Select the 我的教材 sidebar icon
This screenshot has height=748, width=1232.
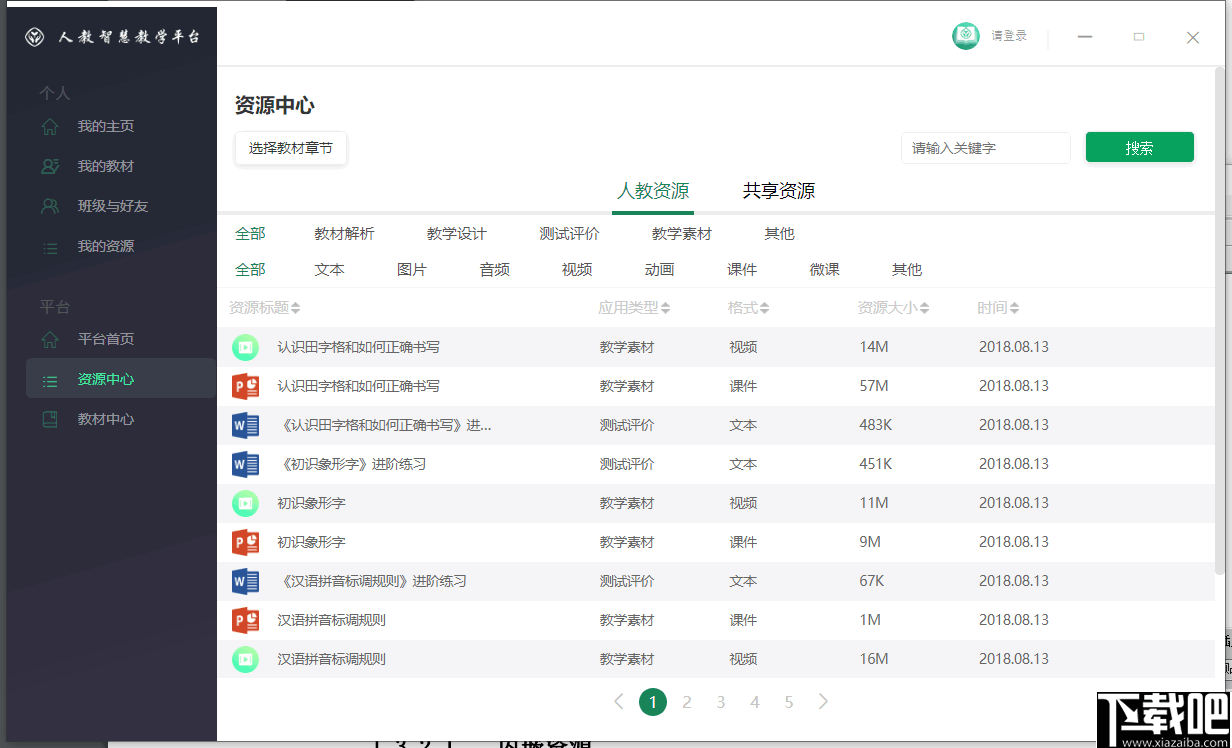coord(47,166)
